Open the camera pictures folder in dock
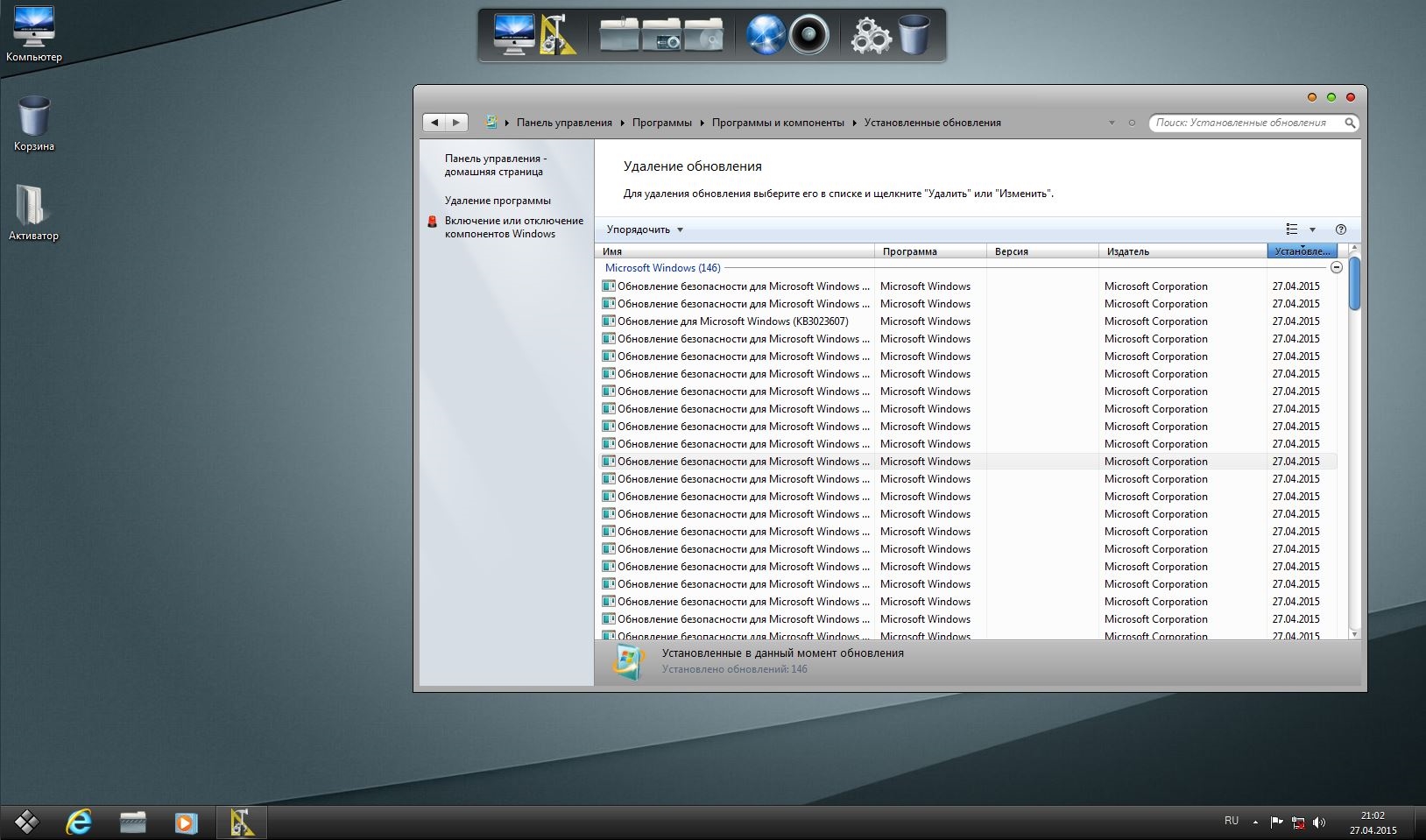Image resolution: width=1426 pixels, height=840 pixels. (x=662, y=35)
